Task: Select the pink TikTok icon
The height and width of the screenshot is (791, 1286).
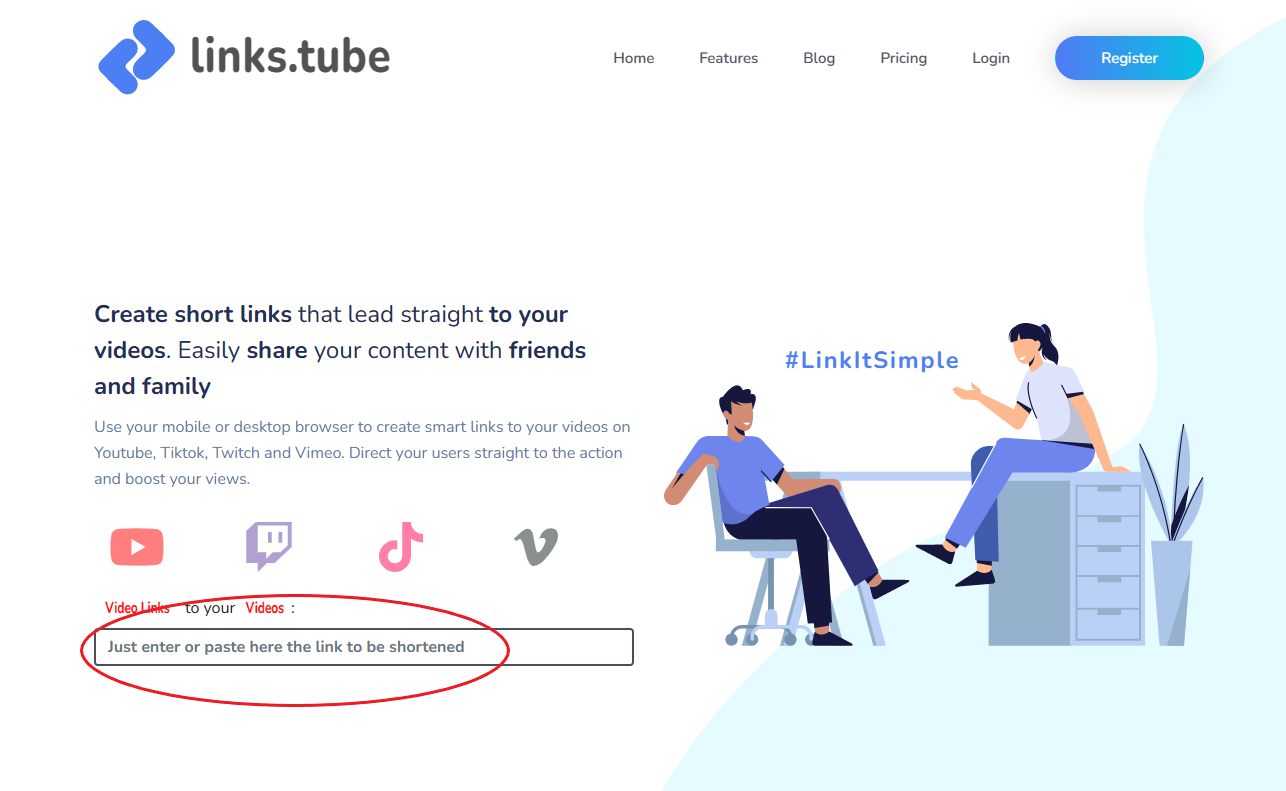Action: (x=400, y=547)
